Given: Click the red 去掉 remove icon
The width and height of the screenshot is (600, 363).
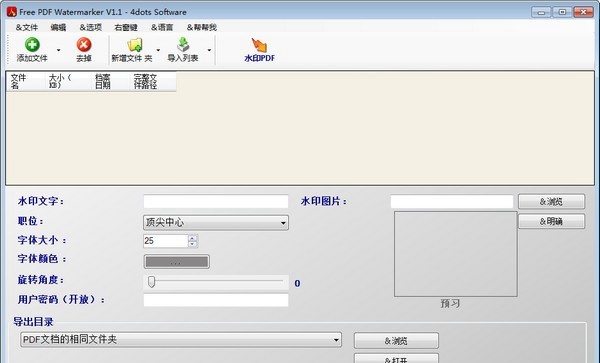Looking at the screenshot, I should 84,45.
